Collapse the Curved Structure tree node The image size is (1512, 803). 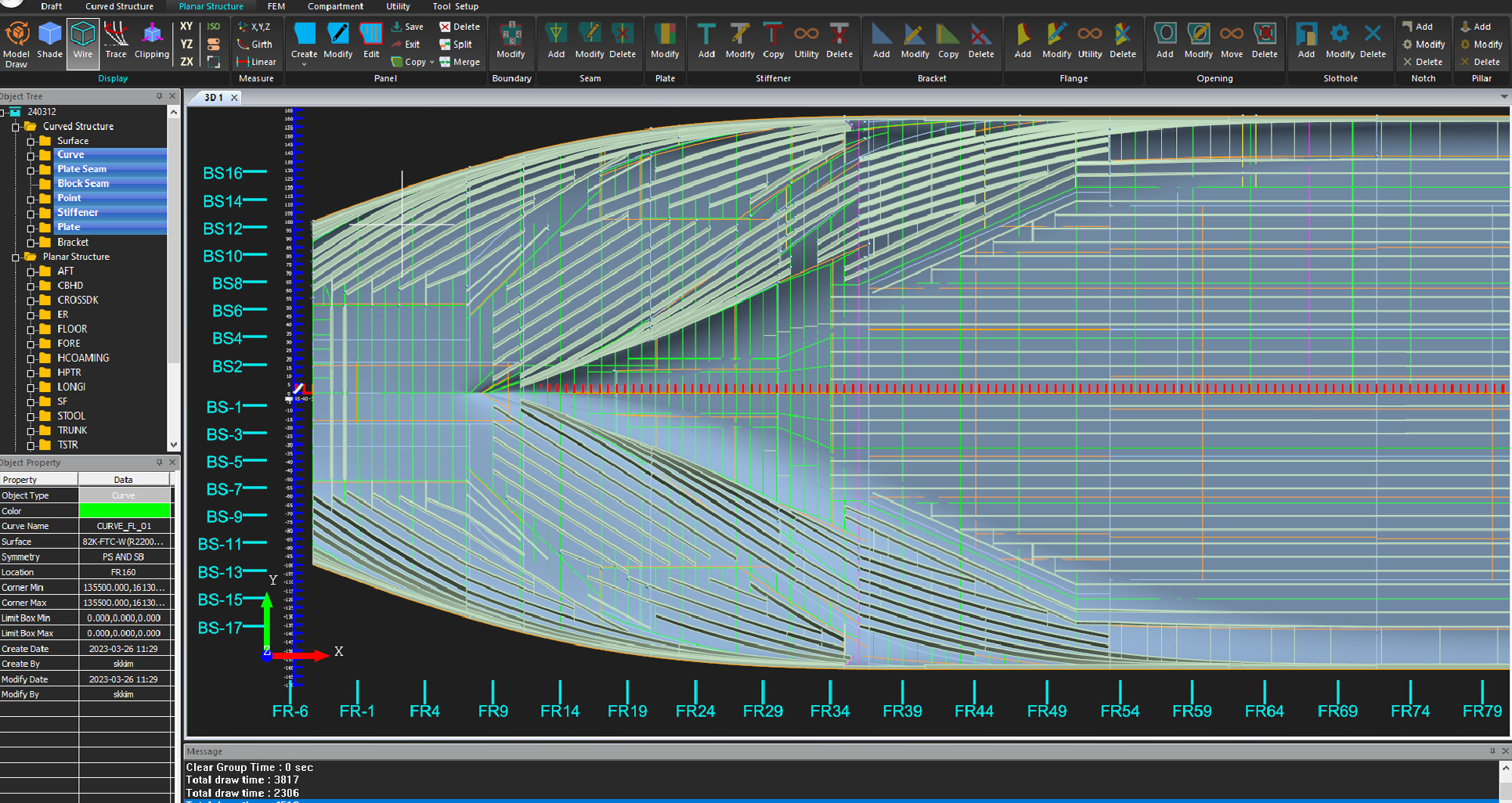(16, 127)
